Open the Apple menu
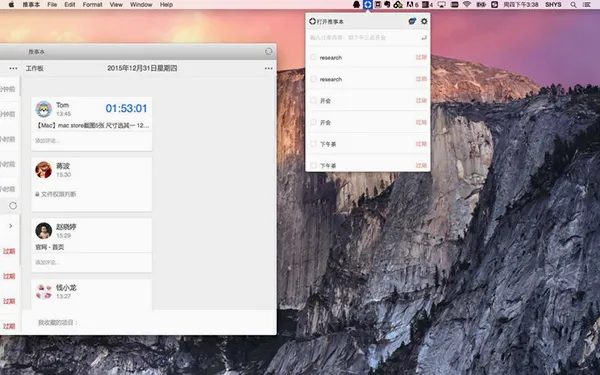 (x=11, y=5)
